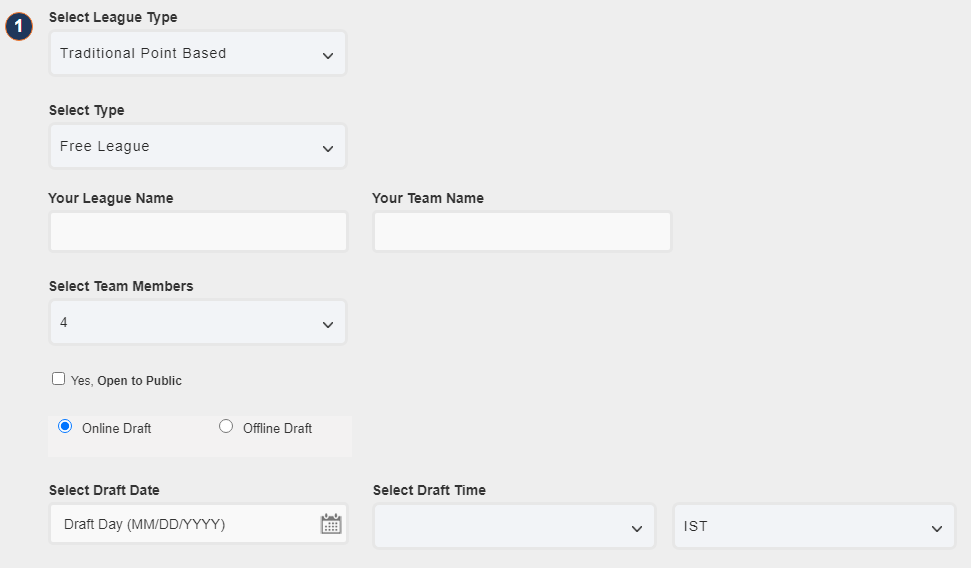Expand the Traditional Point Based dropdown

tap(198, 53)
